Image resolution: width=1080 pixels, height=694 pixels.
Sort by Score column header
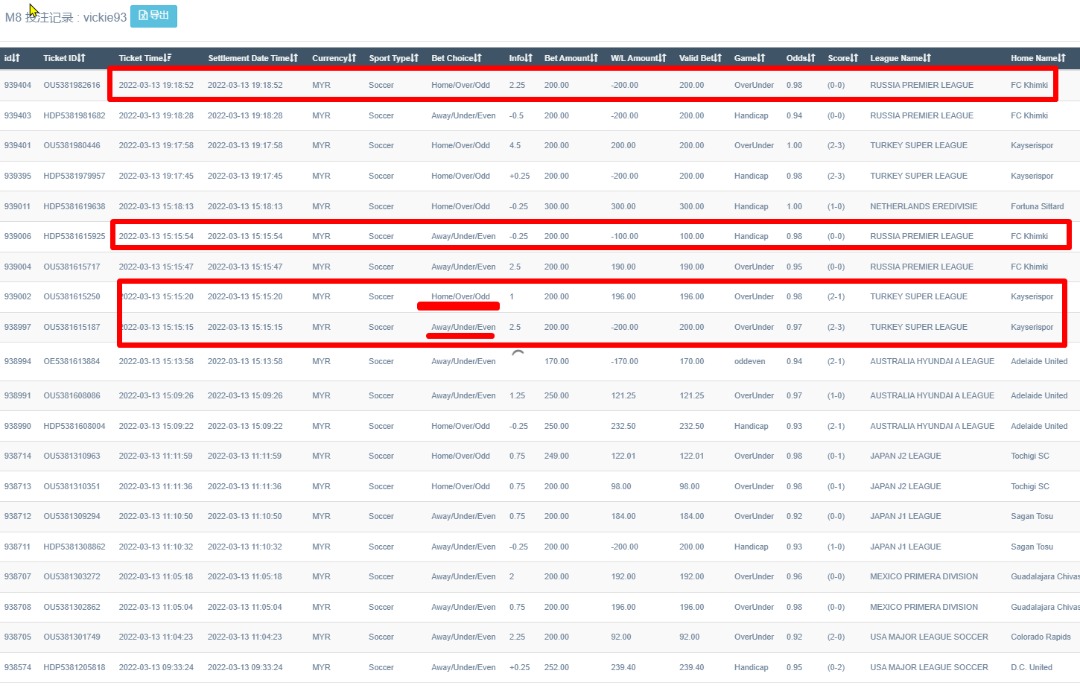coord(842,58)
